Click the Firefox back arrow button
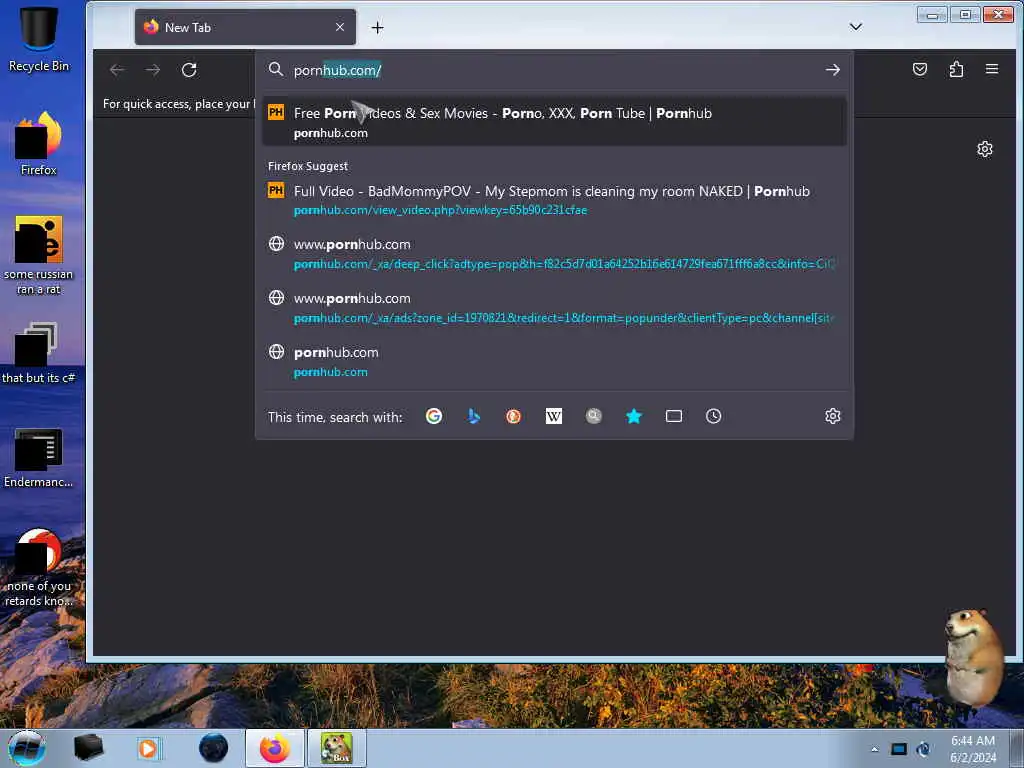 tap(118, 70)
